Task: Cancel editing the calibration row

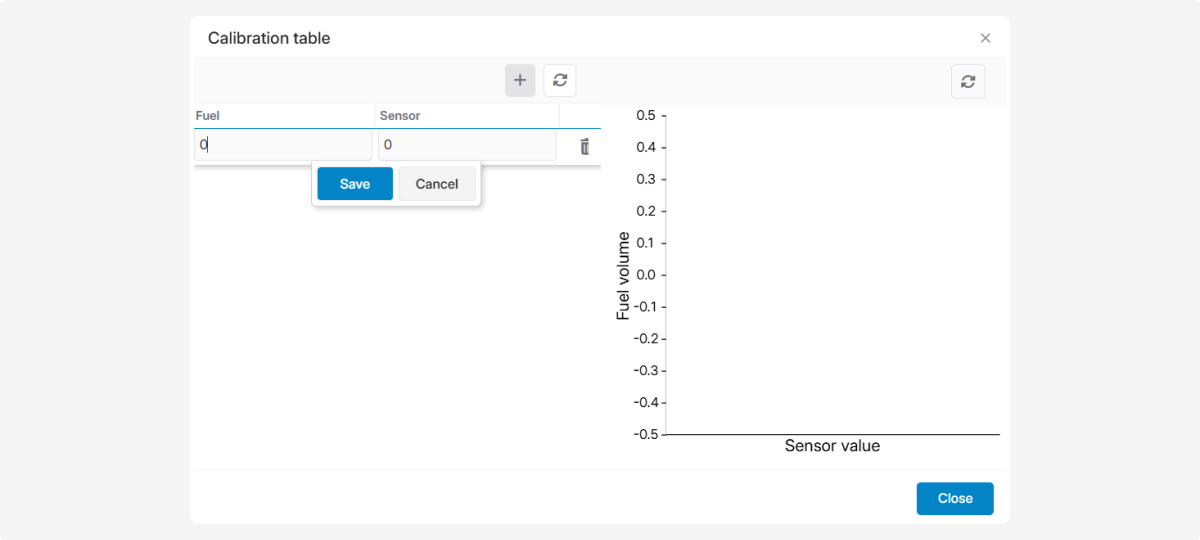Action: (x=437, y=184)
